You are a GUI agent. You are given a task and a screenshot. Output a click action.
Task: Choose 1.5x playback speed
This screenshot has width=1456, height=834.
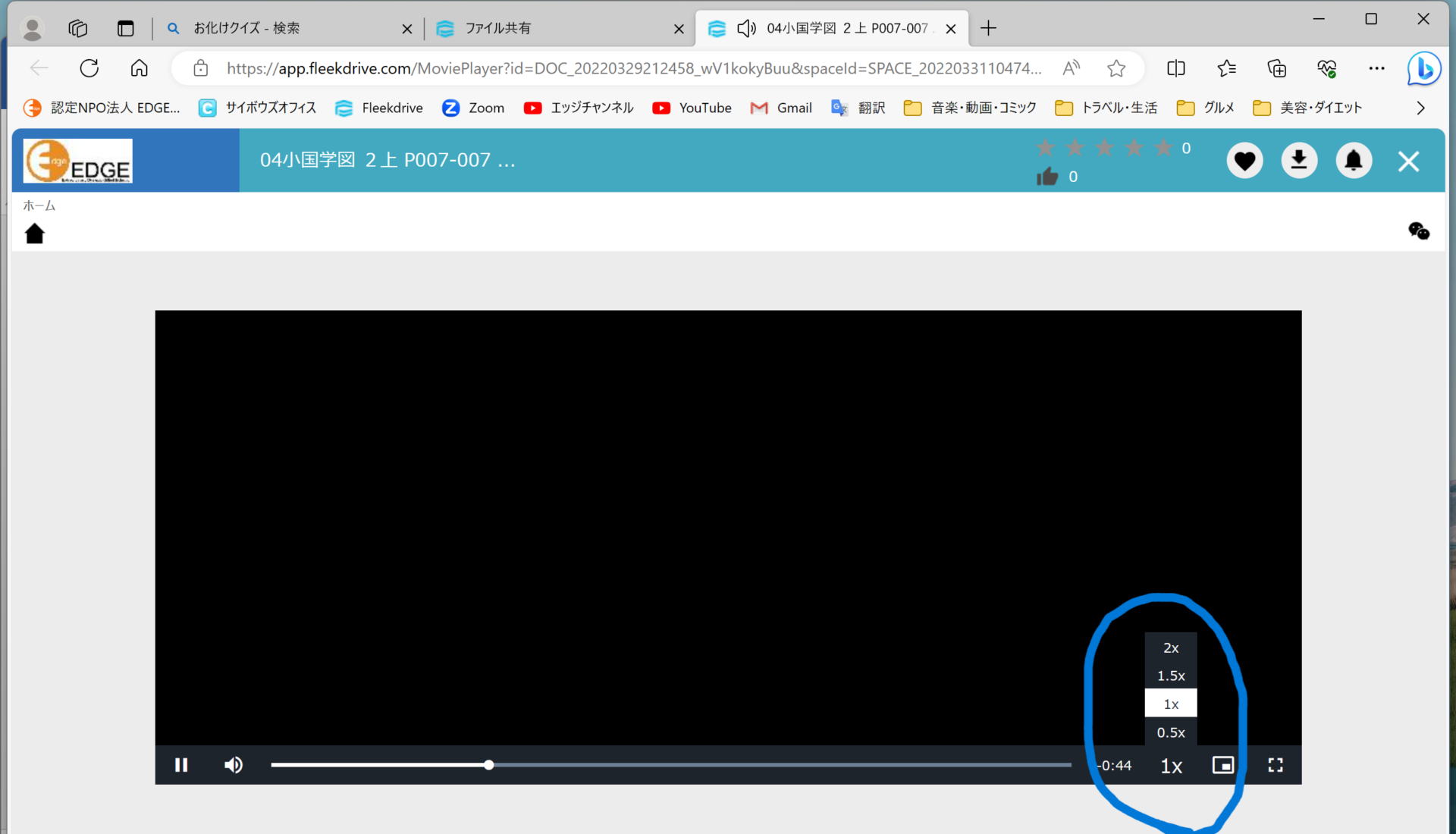tap(1171, 676)
